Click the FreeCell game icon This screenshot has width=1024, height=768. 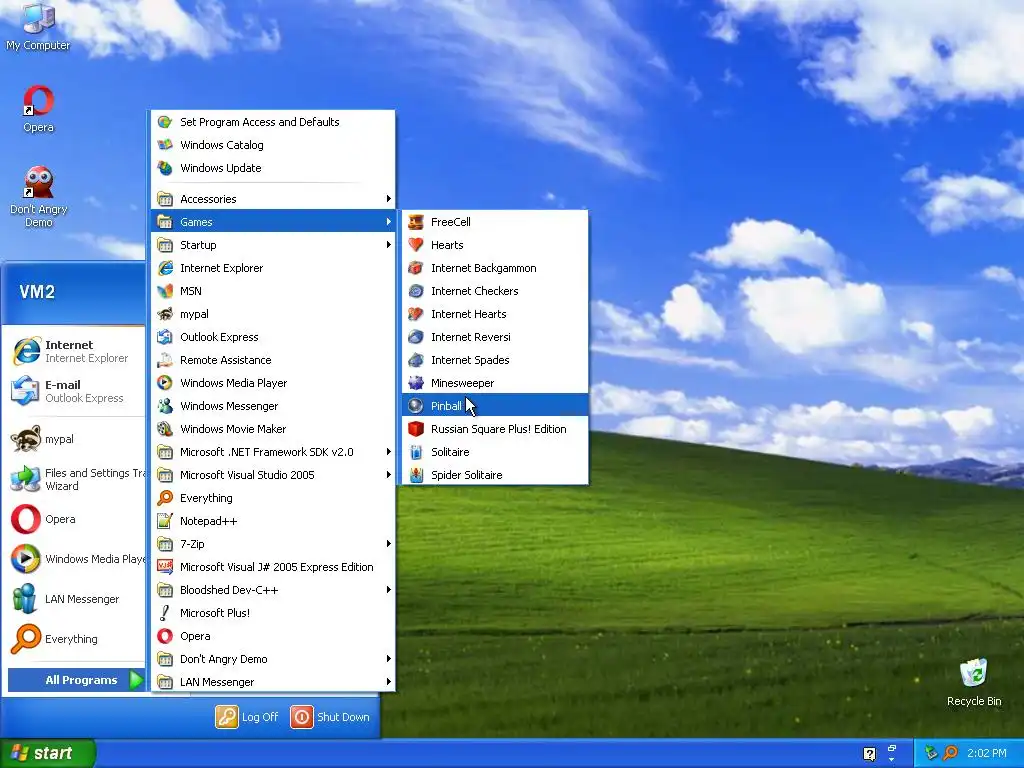(x=415, y=222)
